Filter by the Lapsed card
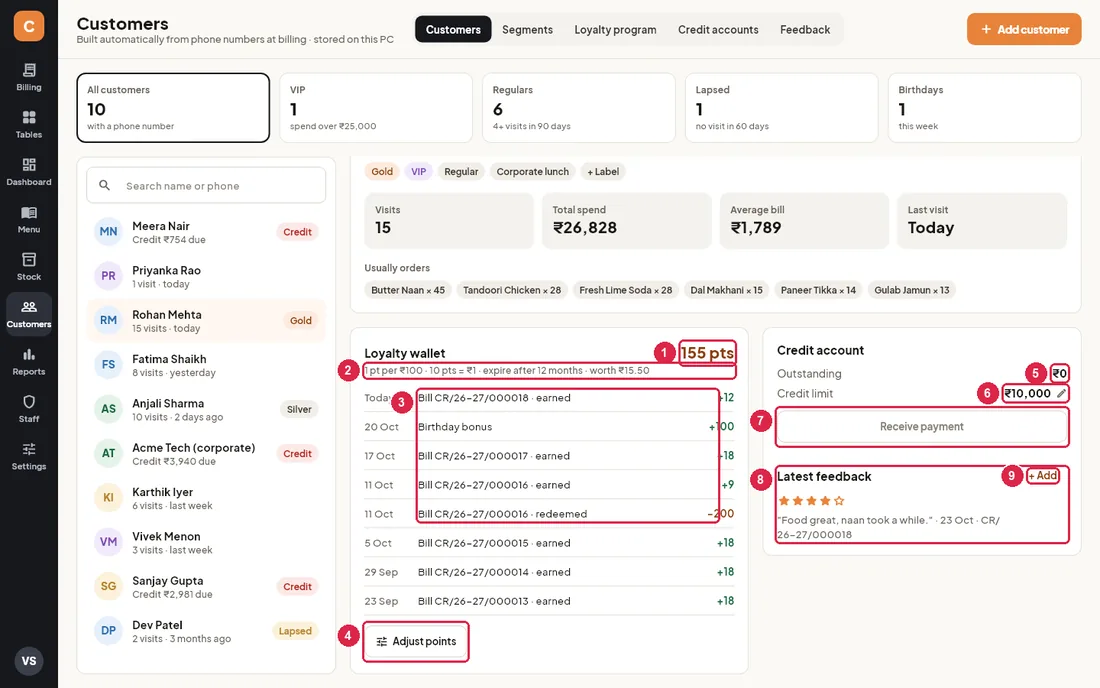This screenshot has height=688, width=1100. (x=782, y=107)
